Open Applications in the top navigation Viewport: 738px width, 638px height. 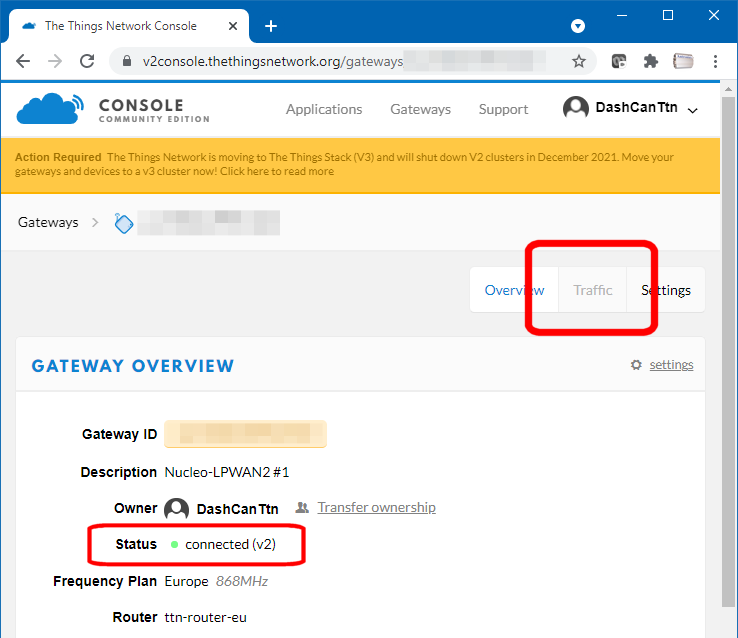pyautogui.click(x=324, y=109)
